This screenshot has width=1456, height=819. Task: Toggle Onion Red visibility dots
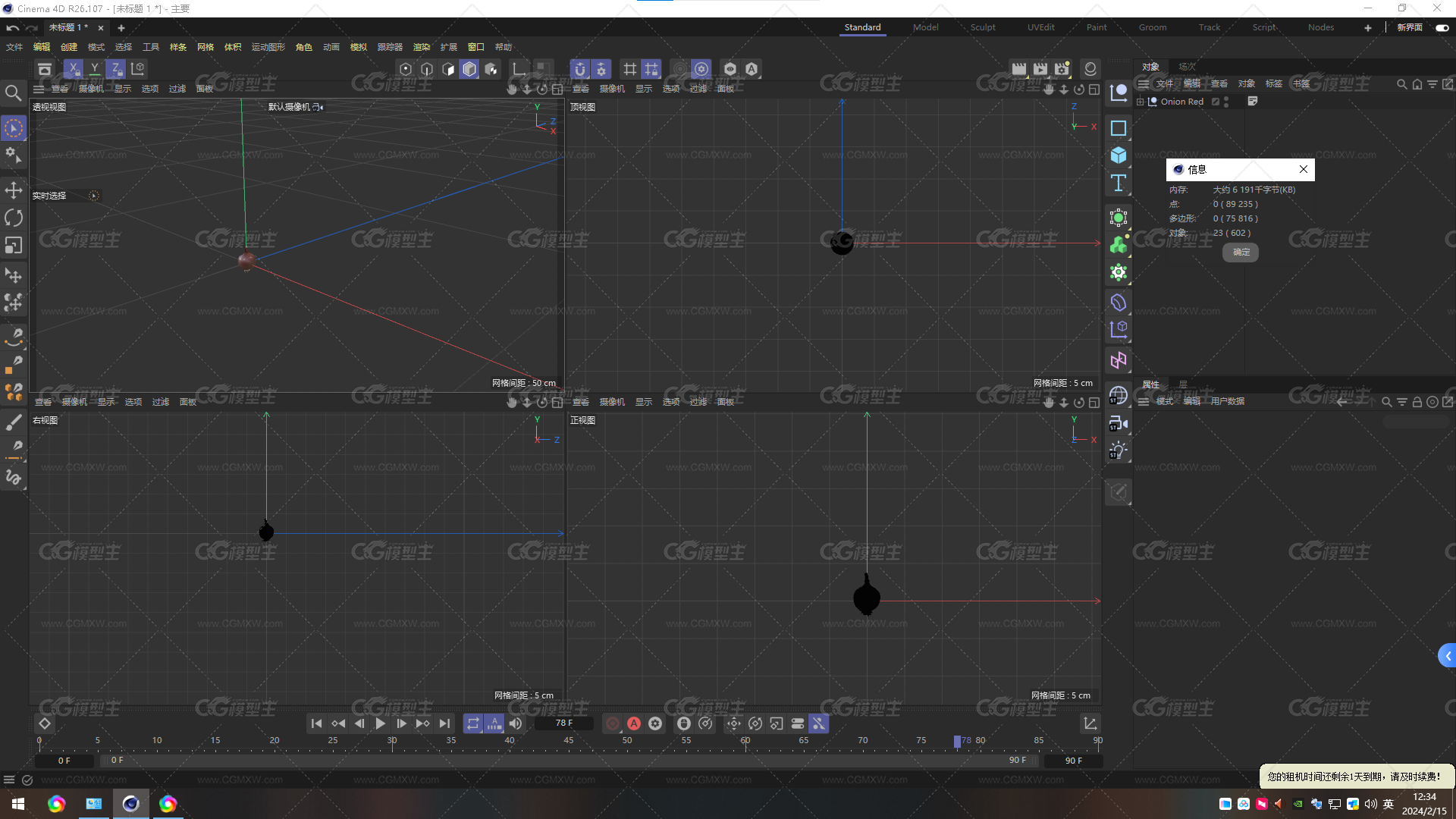(x=1226, y=102)
